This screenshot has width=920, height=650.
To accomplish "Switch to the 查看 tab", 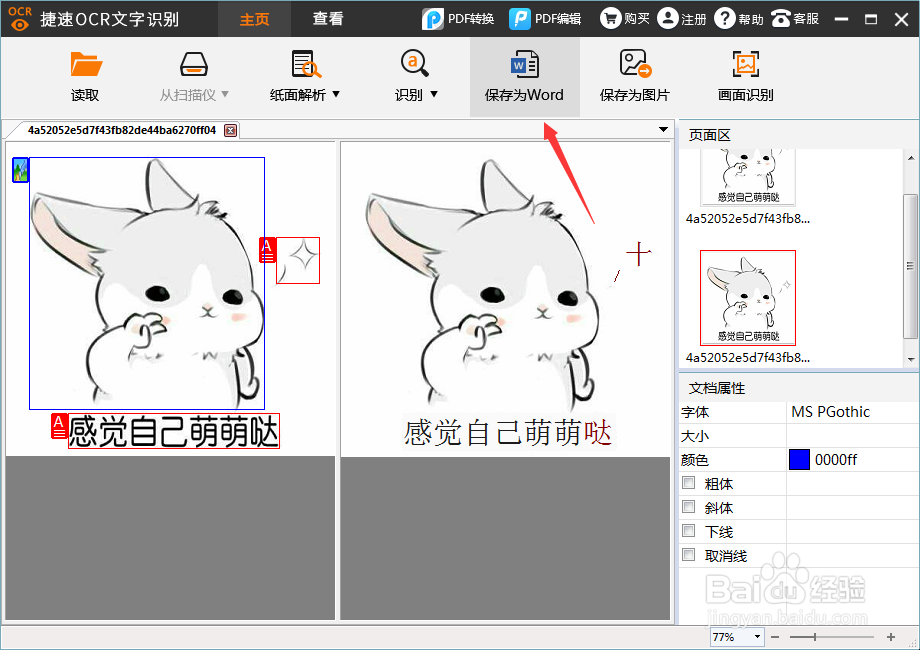I will pos(327,19).
